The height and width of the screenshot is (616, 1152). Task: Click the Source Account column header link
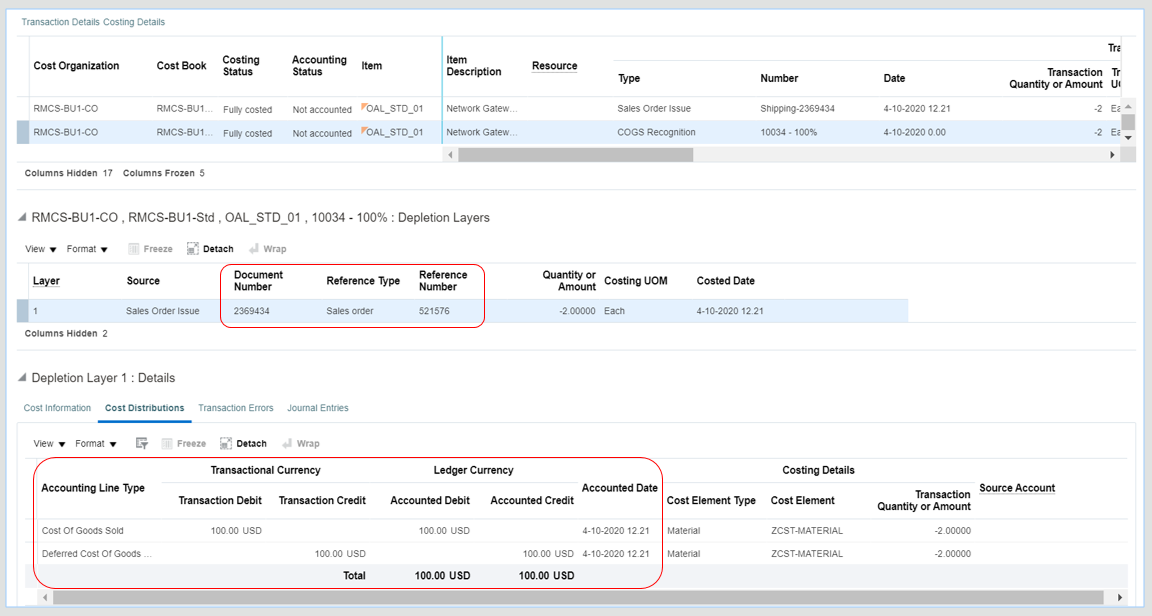(1017, 487)
